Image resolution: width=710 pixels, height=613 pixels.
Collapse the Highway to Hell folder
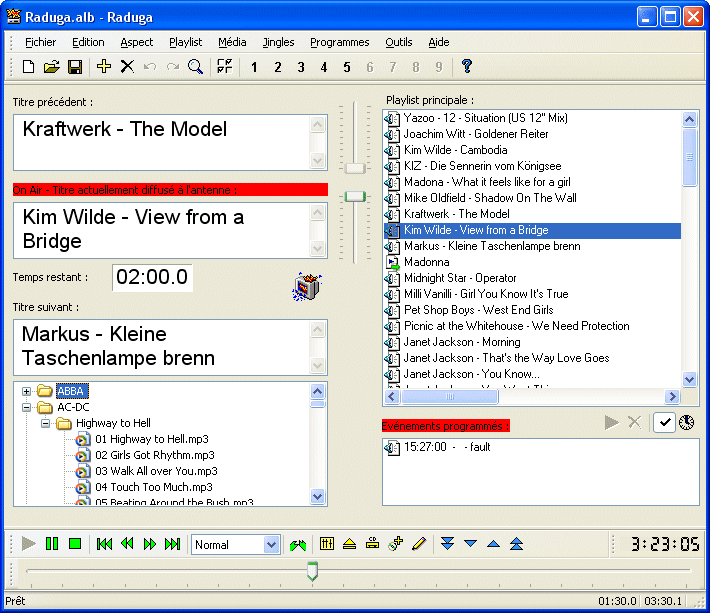45,423
